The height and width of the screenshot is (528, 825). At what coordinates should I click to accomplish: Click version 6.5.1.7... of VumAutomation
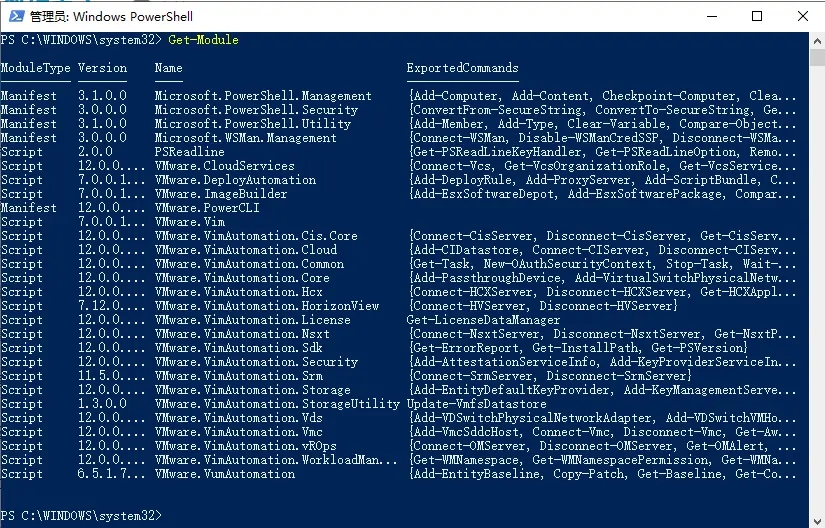112,474
